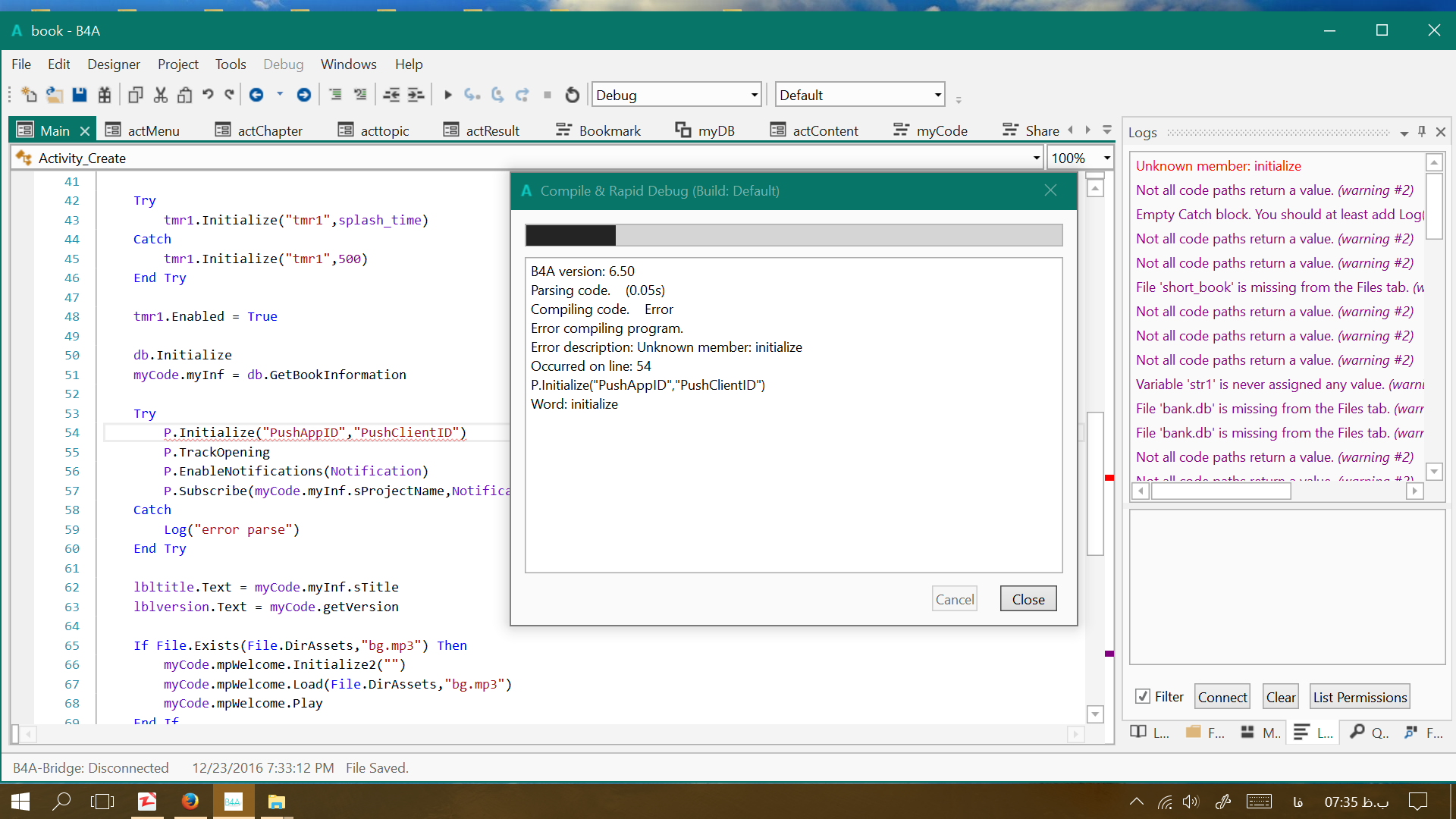Click the New file toolbar icon
The width and height of the screenshot is (1456, 819).
pyautogui.click(x=29, y=95)
